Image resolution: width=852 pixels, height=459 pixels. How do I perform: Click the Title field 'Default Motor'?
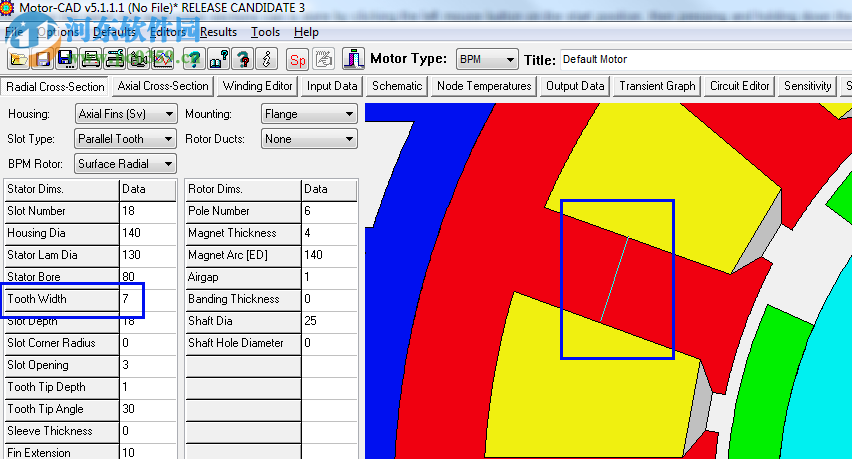[705, 59]
